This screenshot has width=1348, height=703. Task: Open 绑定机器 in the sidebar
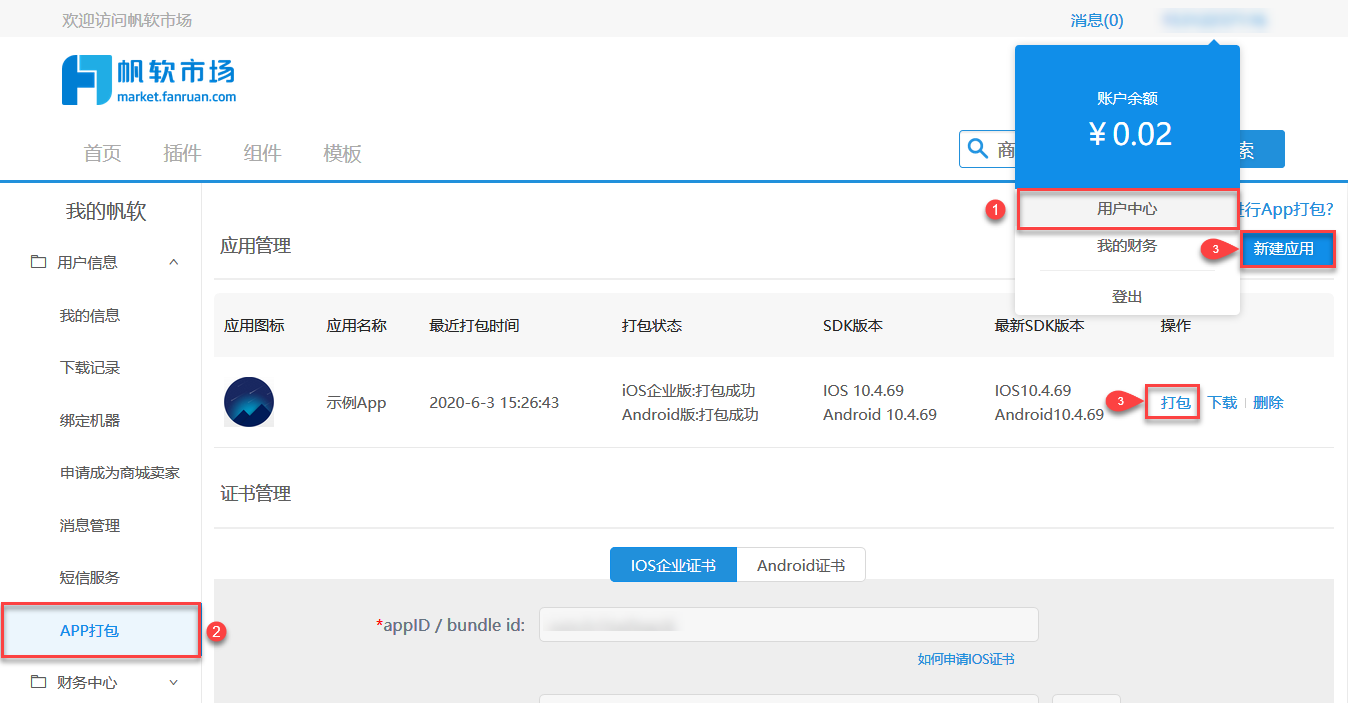(x=90, y=420)
